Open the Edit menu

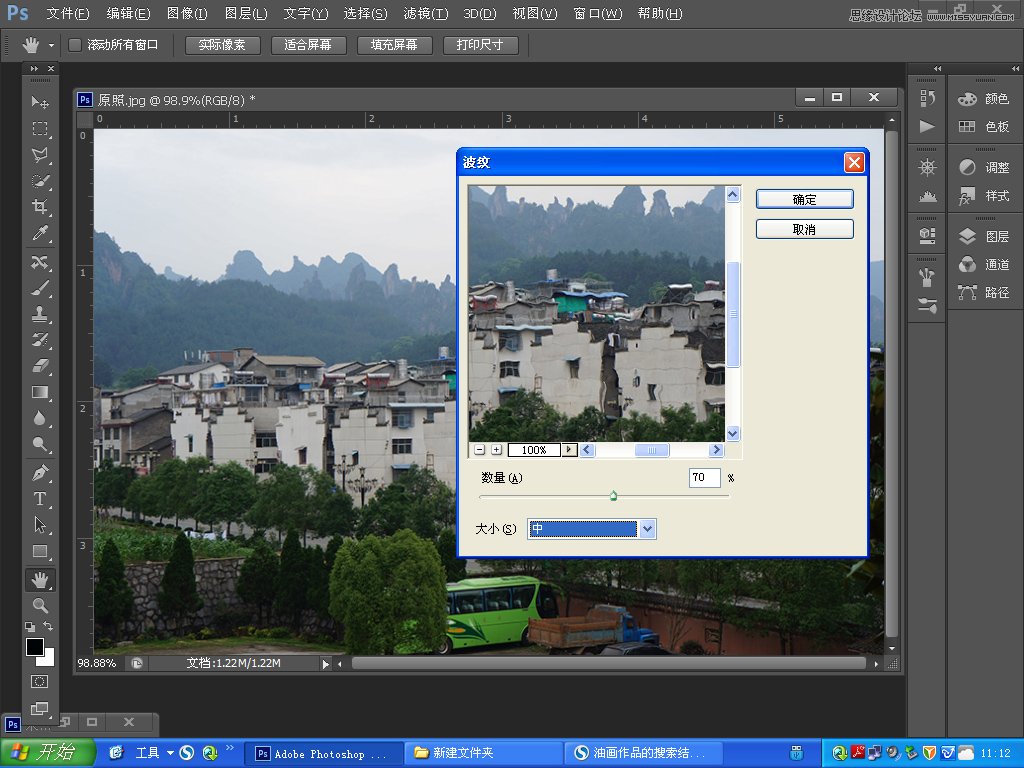[x=128, y=13]
